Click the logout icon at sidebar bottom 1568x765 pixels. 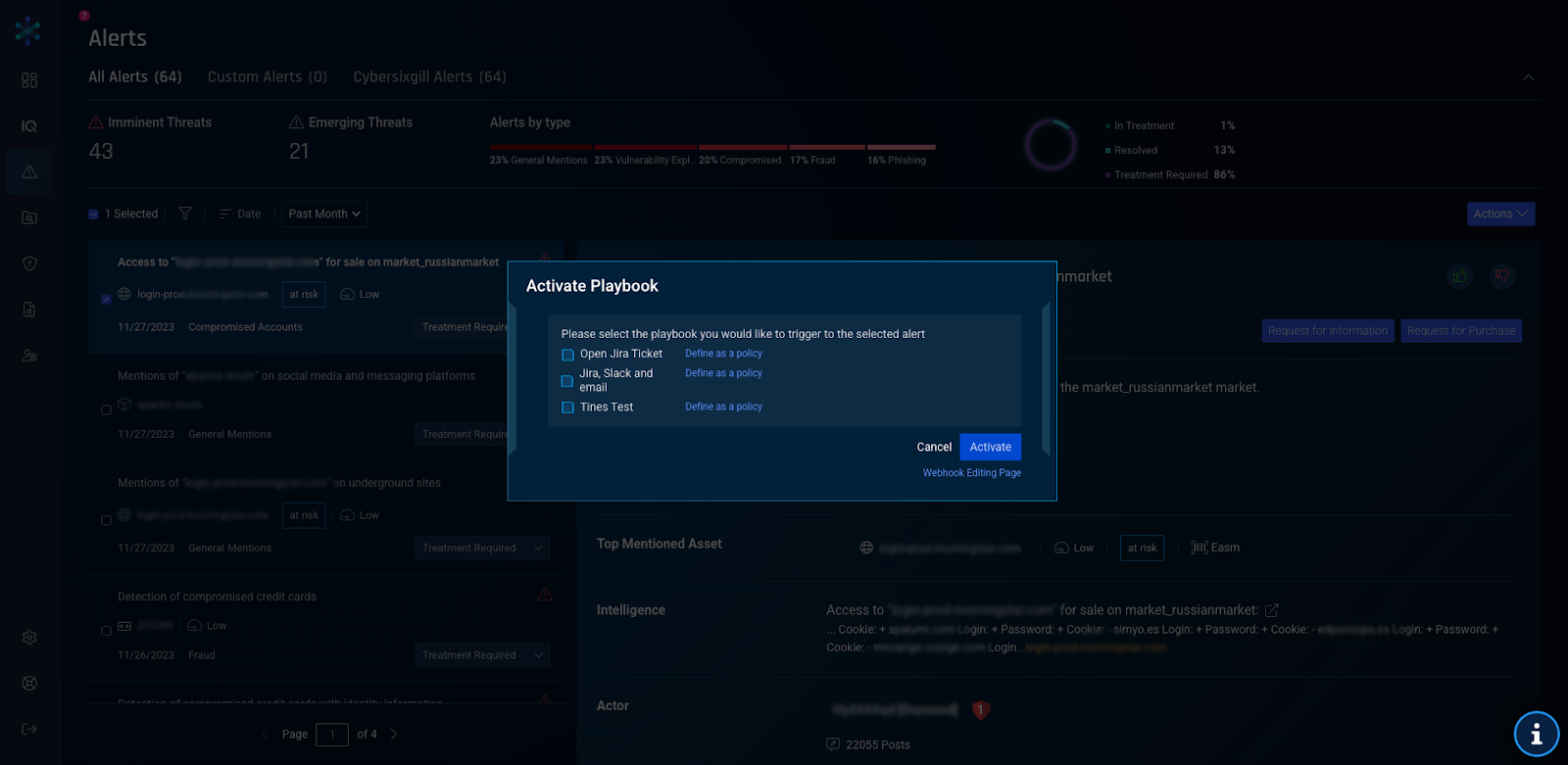(29, 729)
